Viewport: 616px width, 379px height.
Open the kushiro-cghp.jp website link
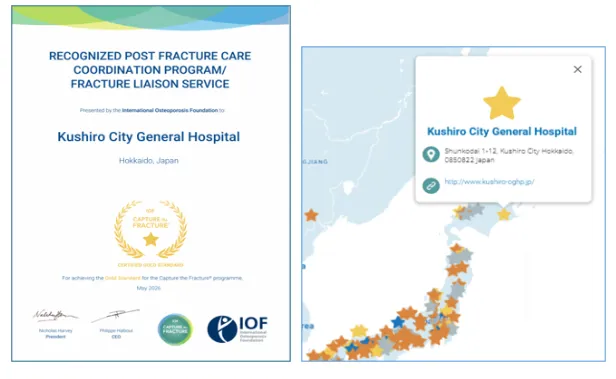click(489, 181)
